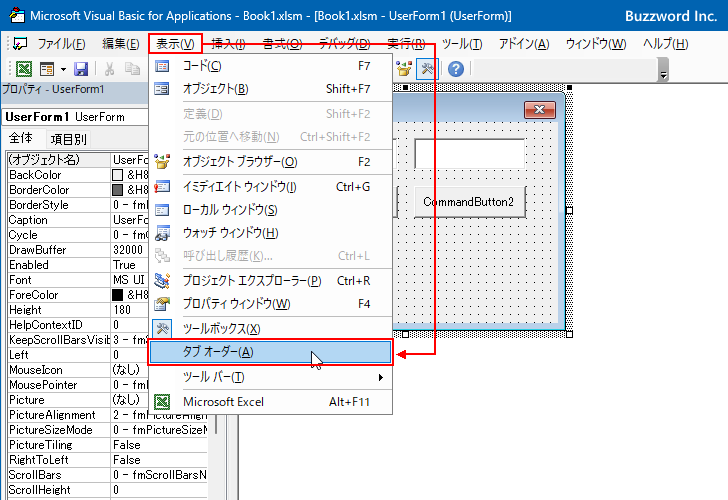Save the workbook with the floppy icon

(81, 69)
